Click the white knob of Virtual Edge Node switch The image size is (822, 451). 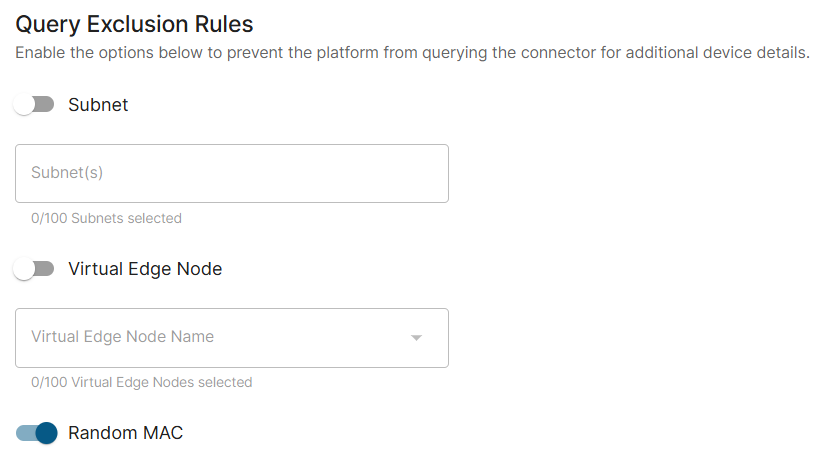pyautogui.click(x=24, y=269)
